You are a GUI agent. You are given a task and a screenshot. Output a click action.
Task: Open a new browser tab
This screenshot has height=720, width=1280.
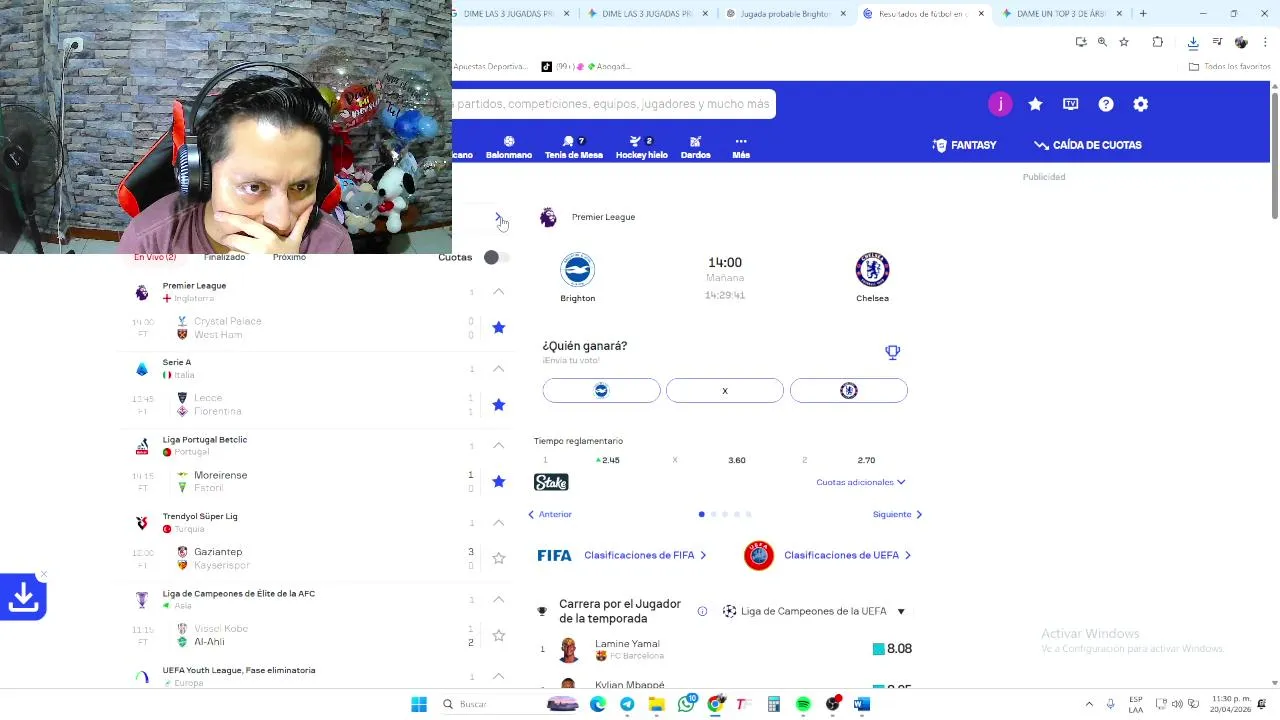1143,14
